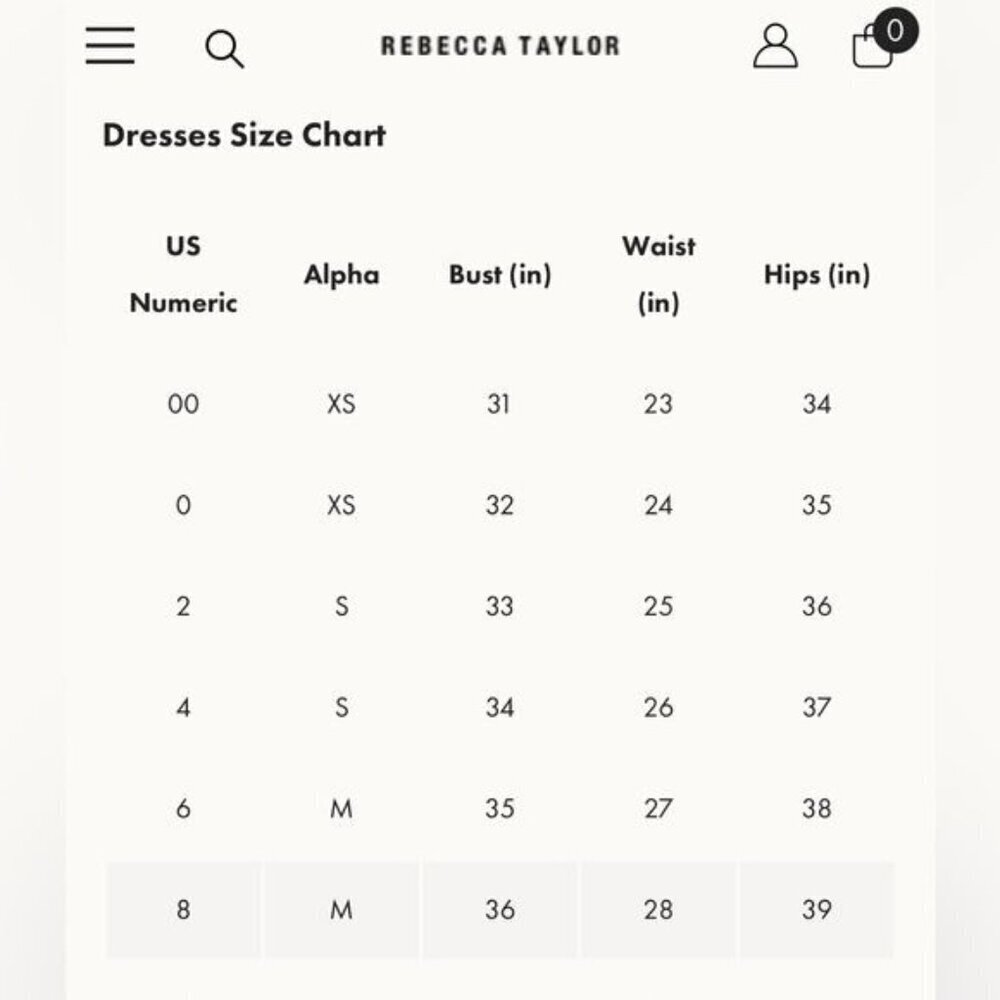
Task: Click the search magnifier icon
Action: (x=224, y=49)
